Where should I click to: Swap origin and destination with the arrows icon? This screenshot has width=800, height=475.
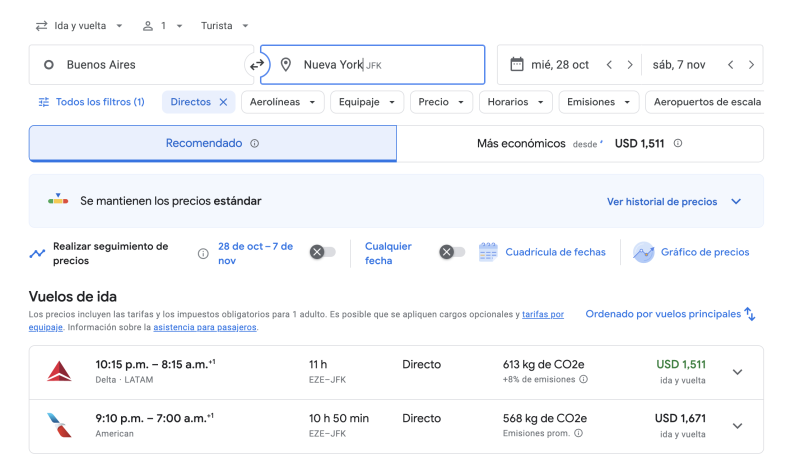click(257, 65)
